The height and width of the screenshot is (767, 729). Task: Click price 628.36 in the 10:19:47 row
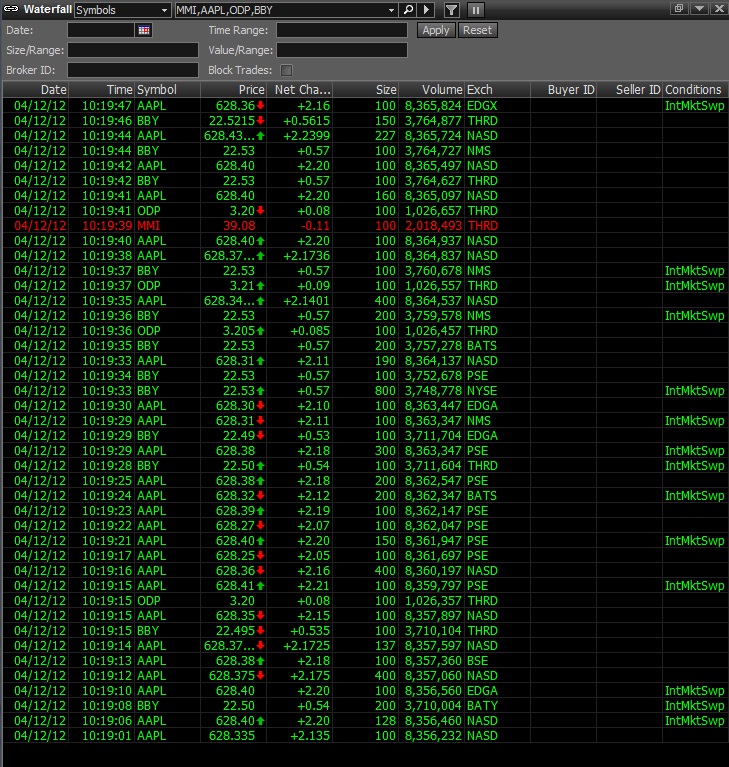pyautogui.click(x=235, y=106)
